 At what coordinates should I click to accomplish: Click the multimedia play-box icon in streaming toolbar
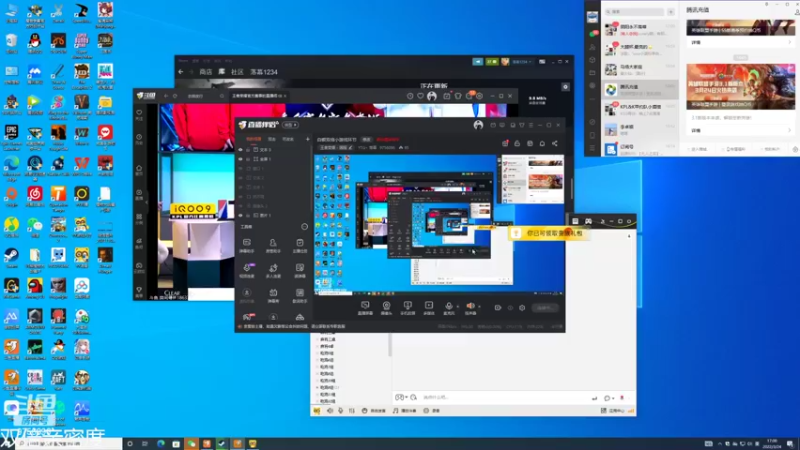point(429,305)
